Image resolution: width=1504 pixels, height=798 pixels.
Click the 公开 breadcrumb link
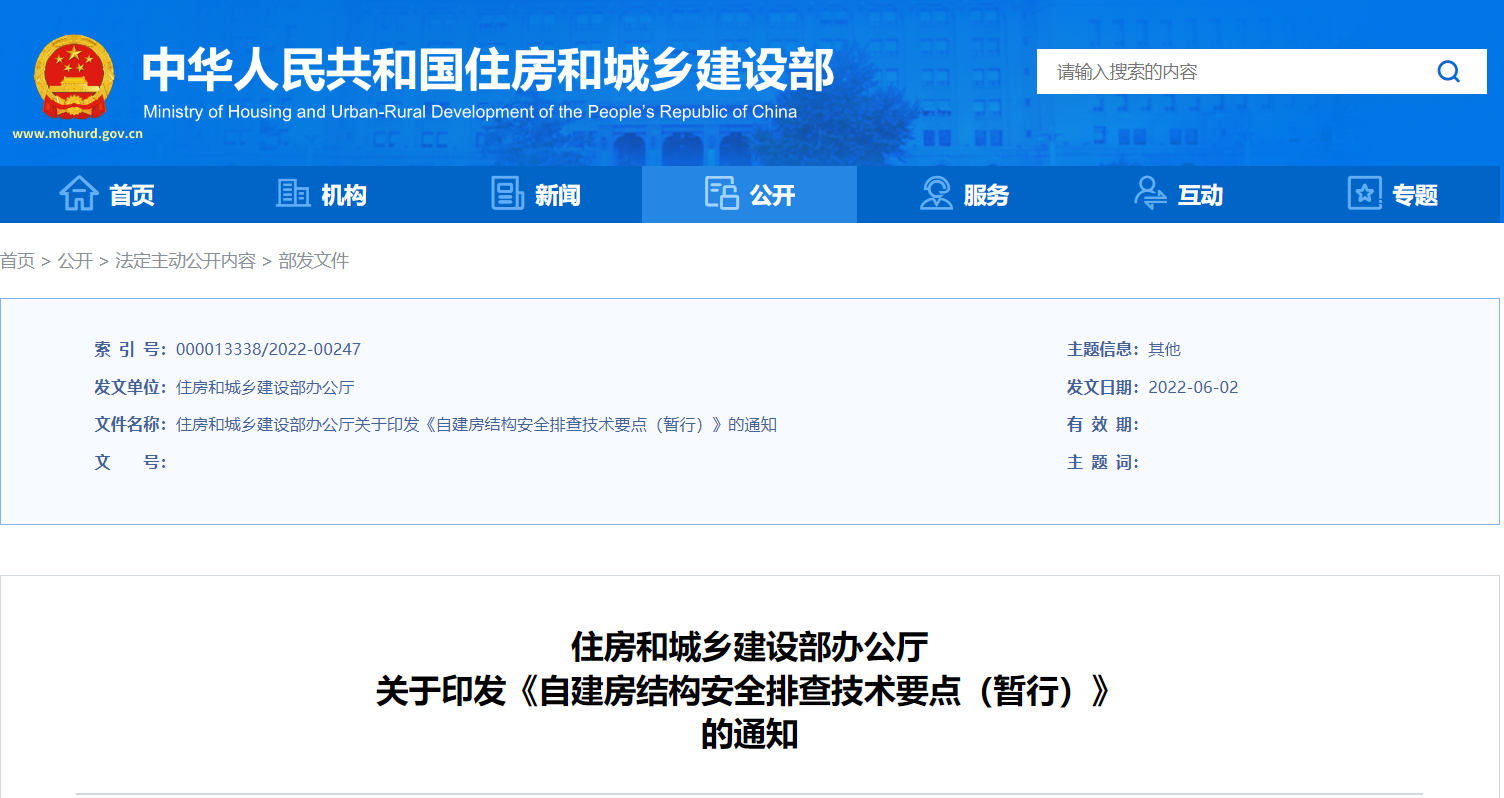coord(75,261)
